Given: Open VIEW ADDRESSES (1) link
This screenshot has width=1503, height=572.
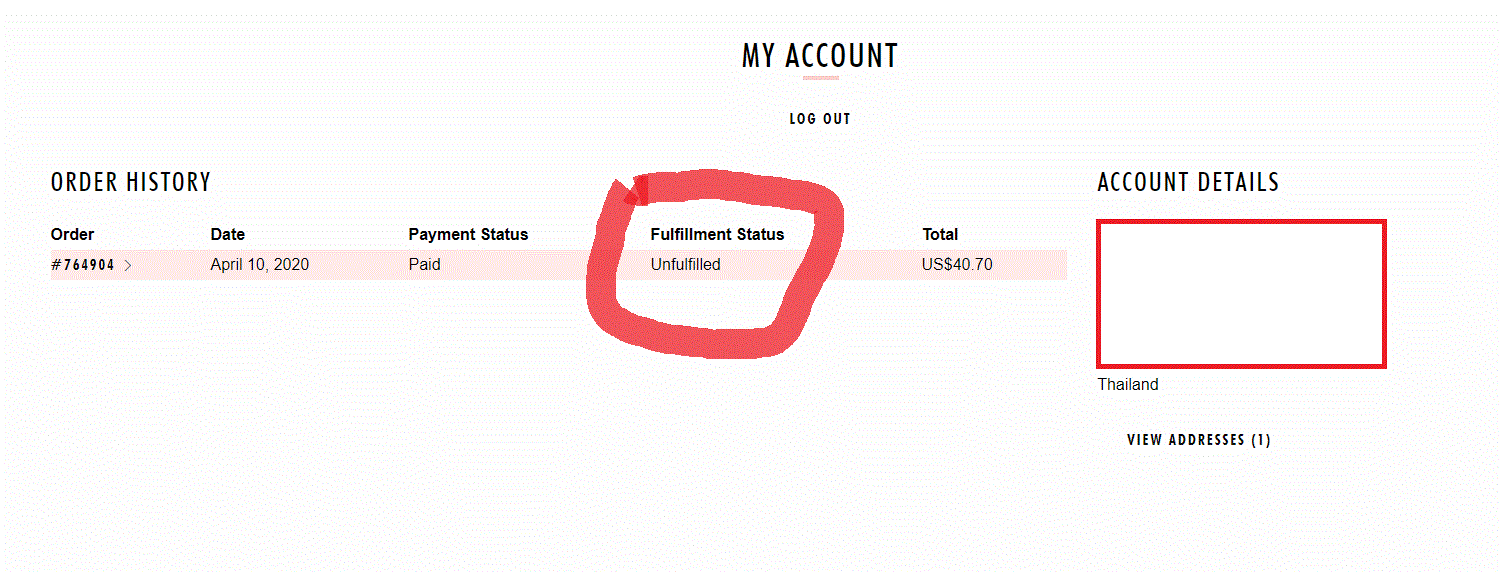Looking at the screenshot, I should (x=1198, y=440).
